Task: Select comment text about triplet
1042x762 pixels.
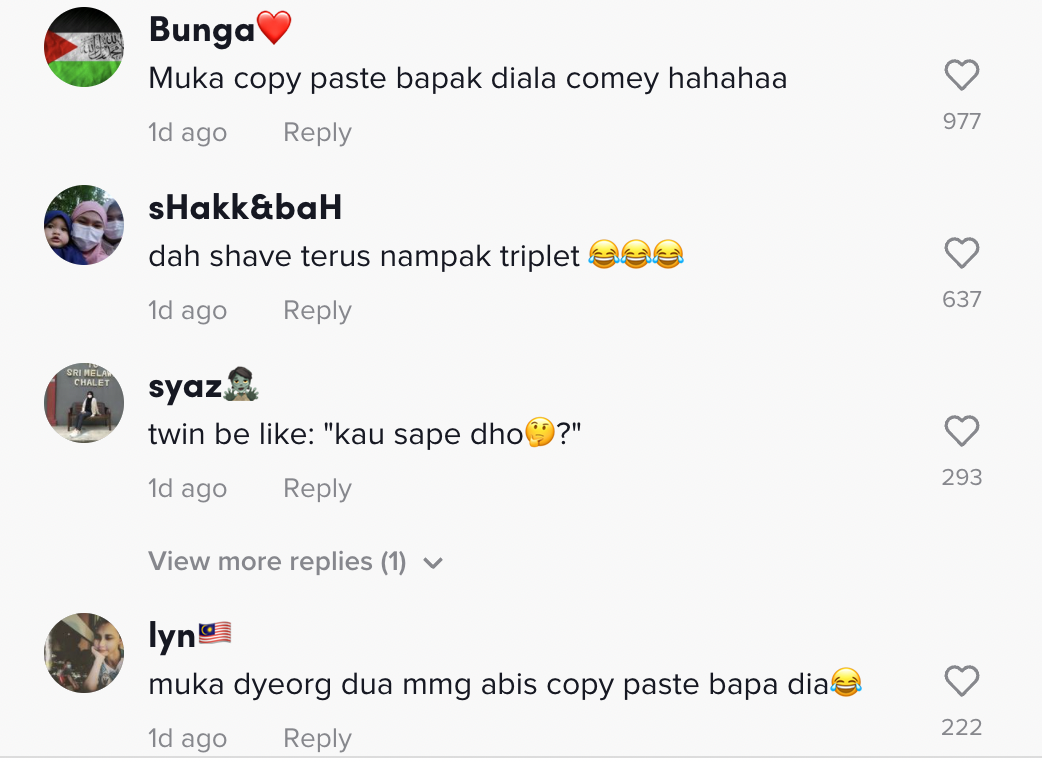Action: tap(416, 256)
